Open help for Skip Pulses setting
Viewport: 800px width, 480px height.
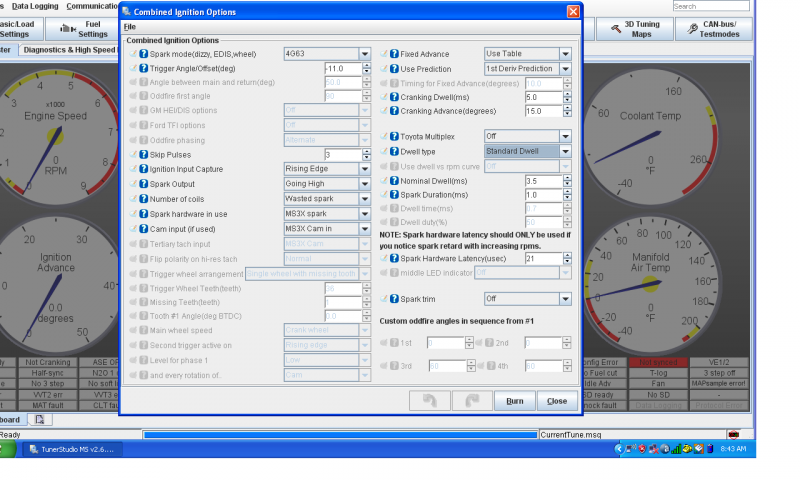click(x=143, y=155)
